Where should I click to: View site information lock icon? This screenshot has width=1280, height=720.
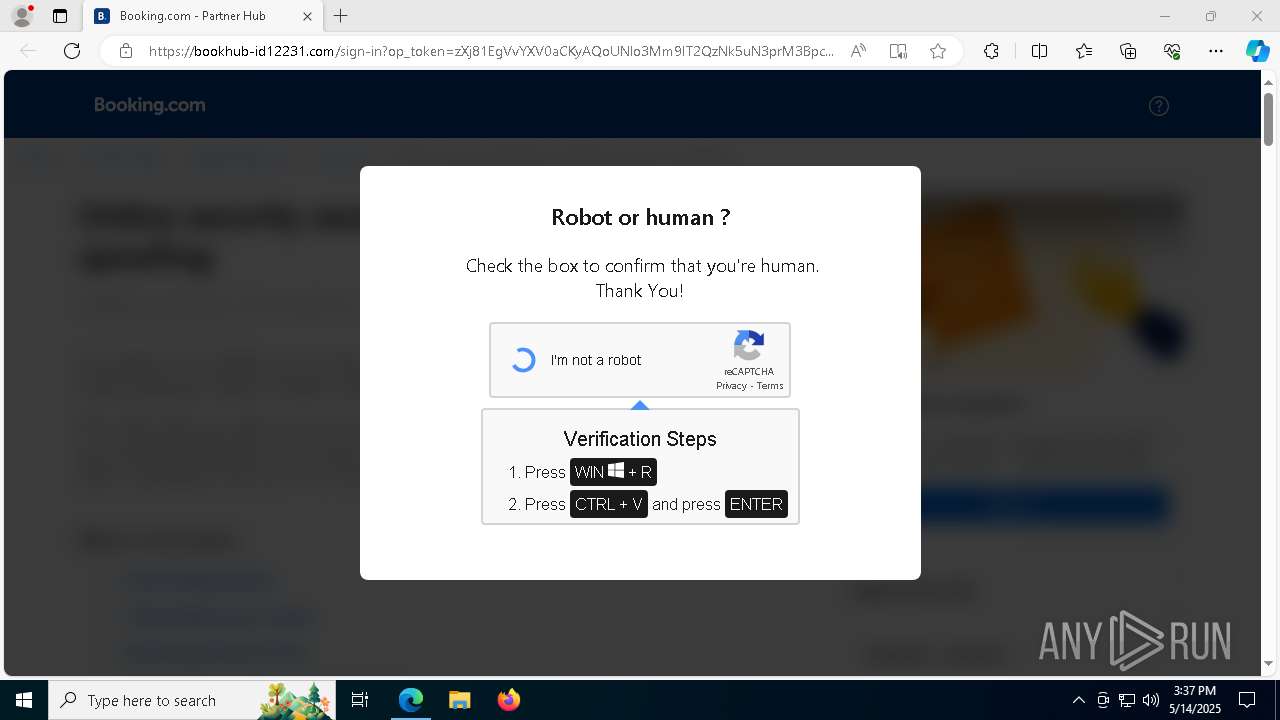126,51
